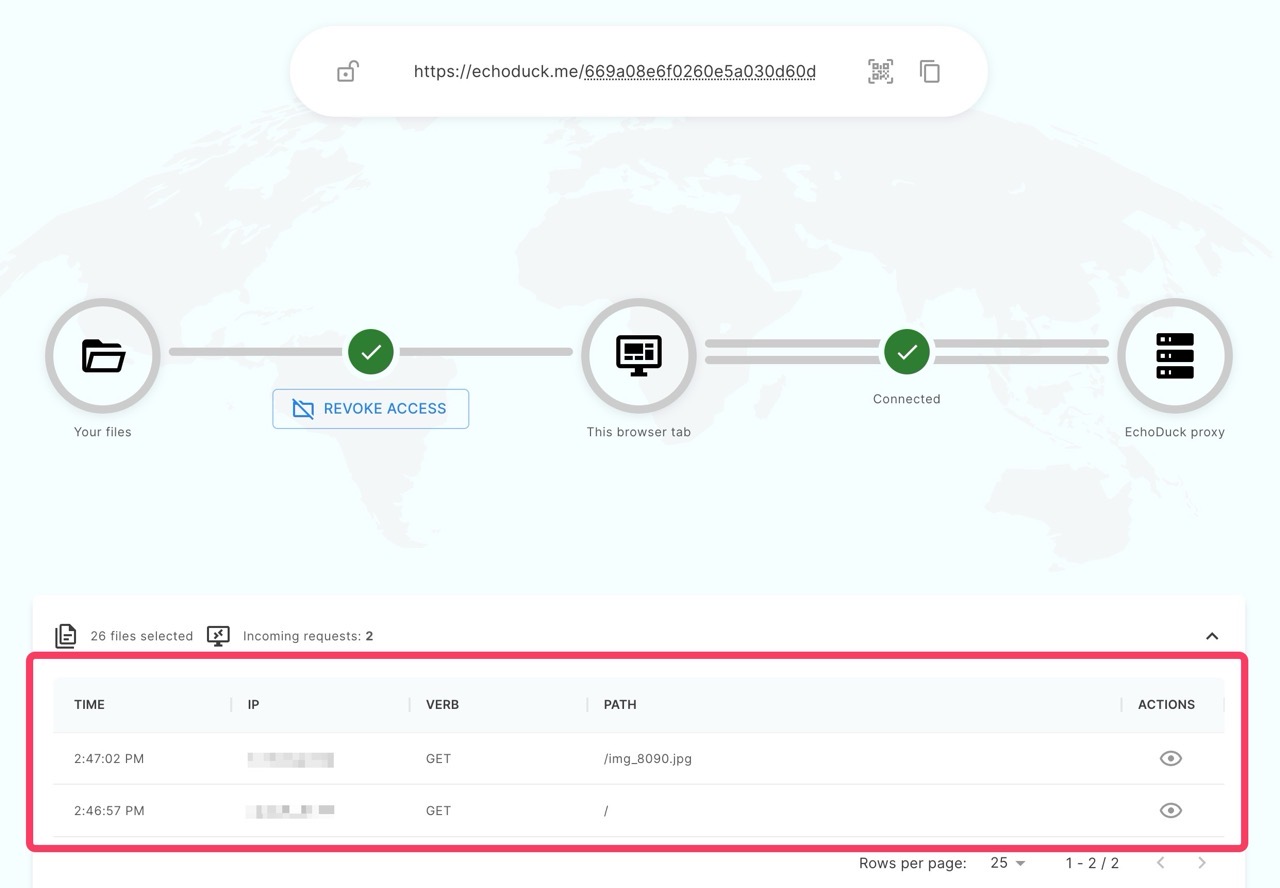The image size is (1280, 888).
Task: Open the echoduck.me share link
Action: coord(615,72)
